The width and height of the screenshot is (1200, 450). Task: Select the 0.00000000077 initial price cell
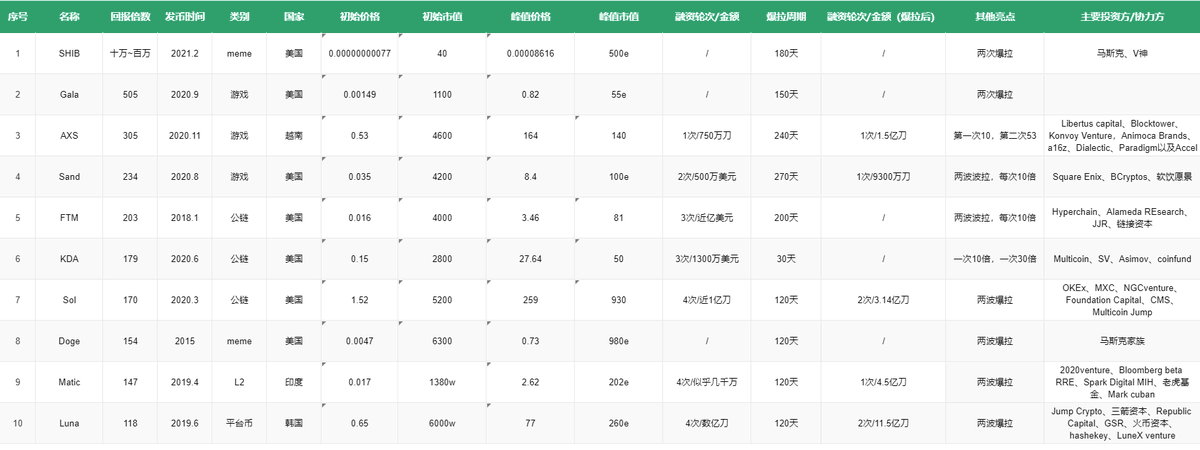pos(360,53)
